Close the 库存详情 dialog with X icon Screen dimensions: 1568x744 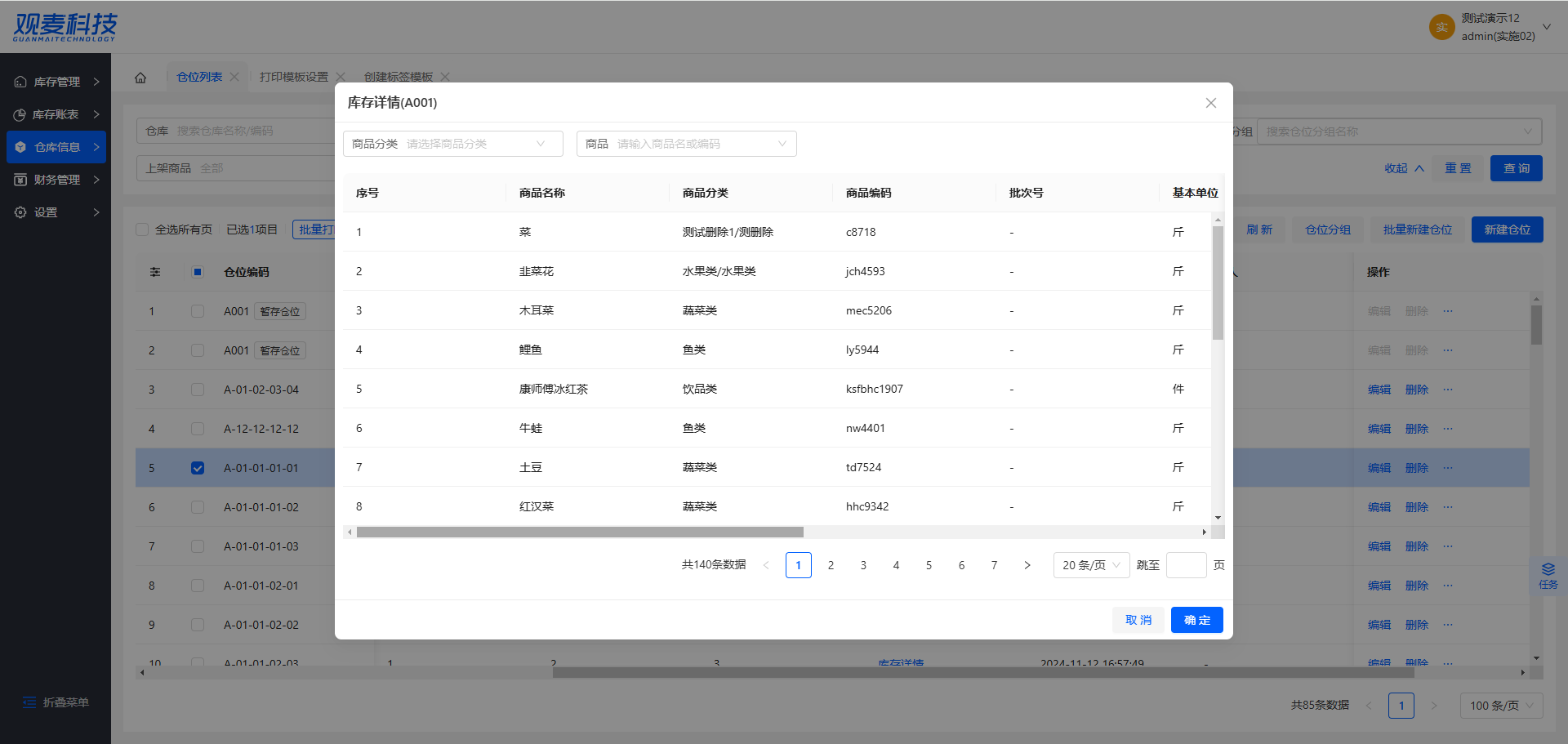[1211, 103]
